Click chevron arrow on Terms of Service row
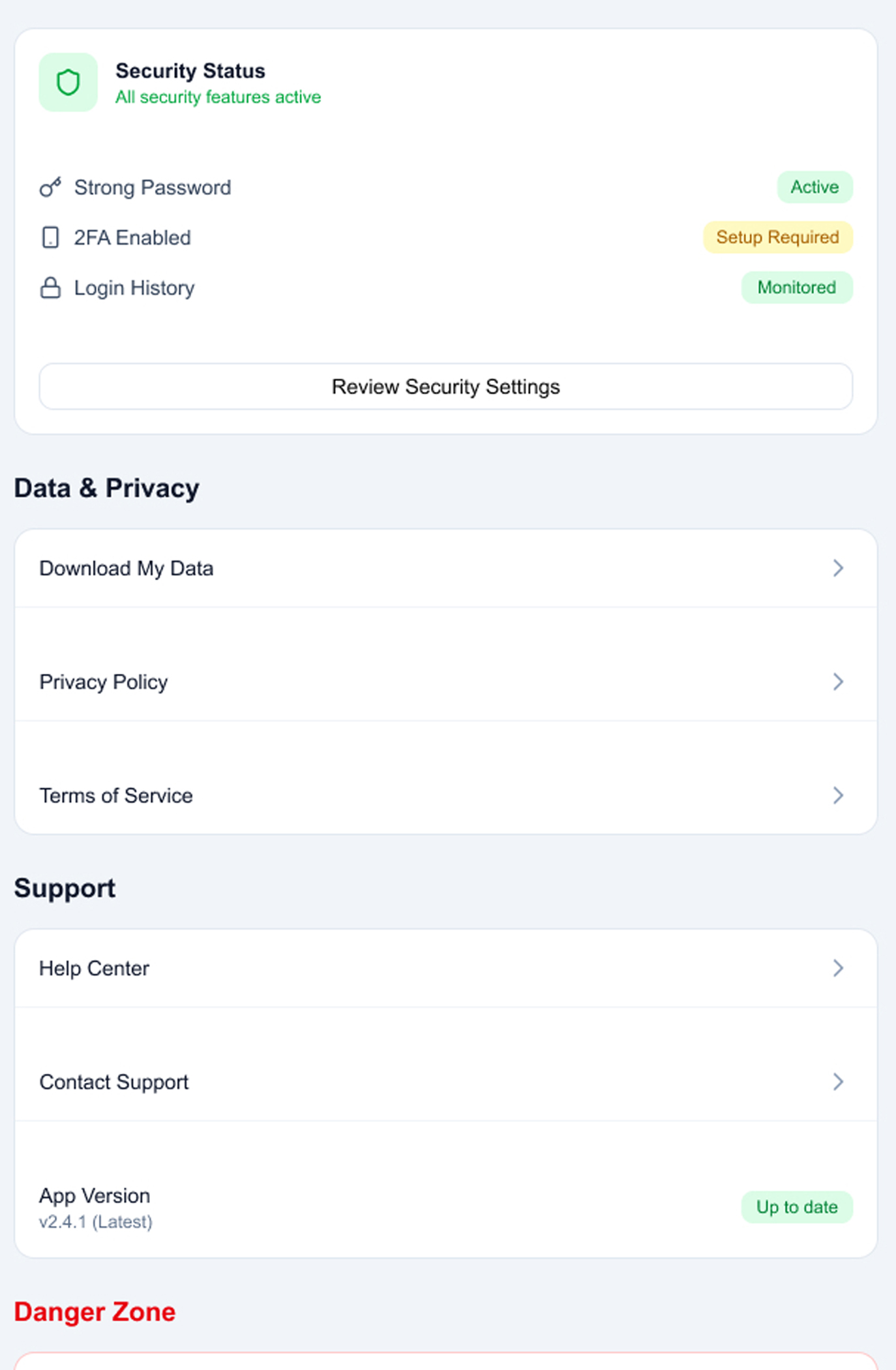Image resolution: width=896 pixels, height=1370 pixels. 838,795
